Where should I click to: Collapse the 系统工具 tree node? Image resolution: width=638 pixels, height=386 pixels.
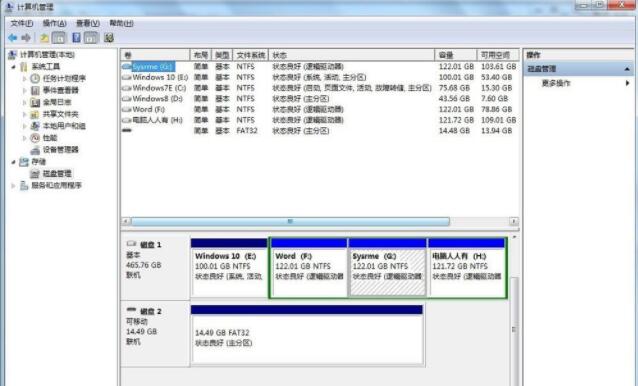click(x=13, y=67)
